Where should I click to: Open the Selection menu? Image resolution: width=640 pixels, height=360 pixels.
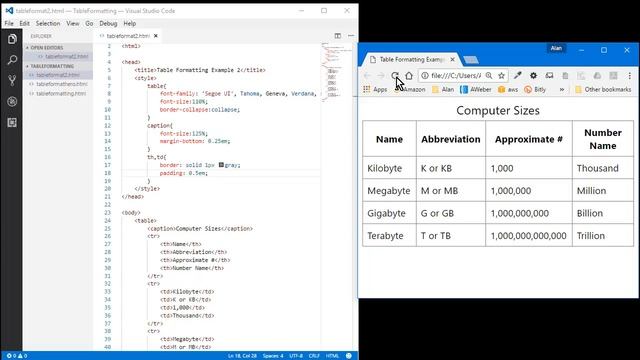[48, 24]
